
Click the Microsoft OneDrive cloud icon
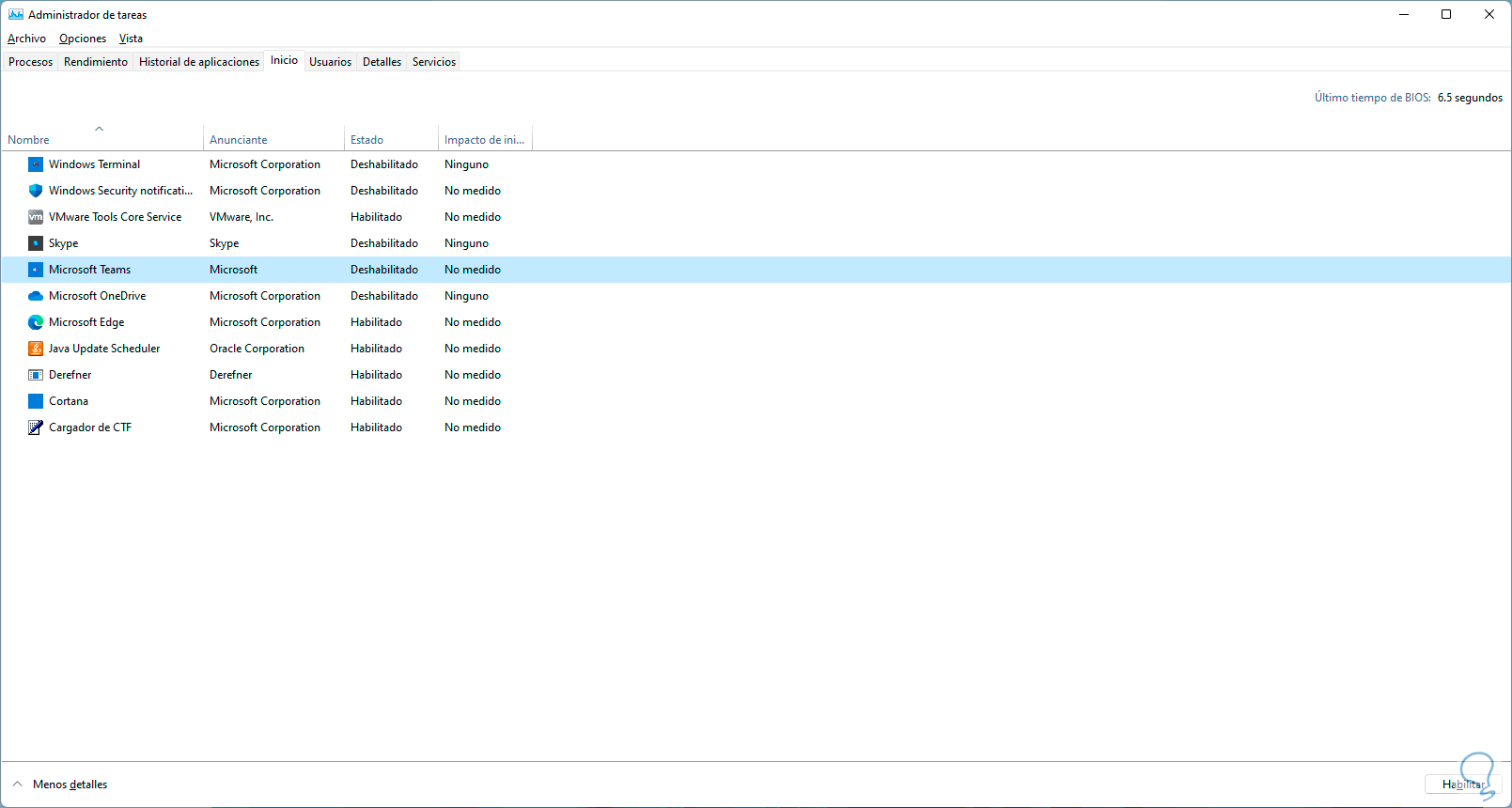tap(36, 296)
